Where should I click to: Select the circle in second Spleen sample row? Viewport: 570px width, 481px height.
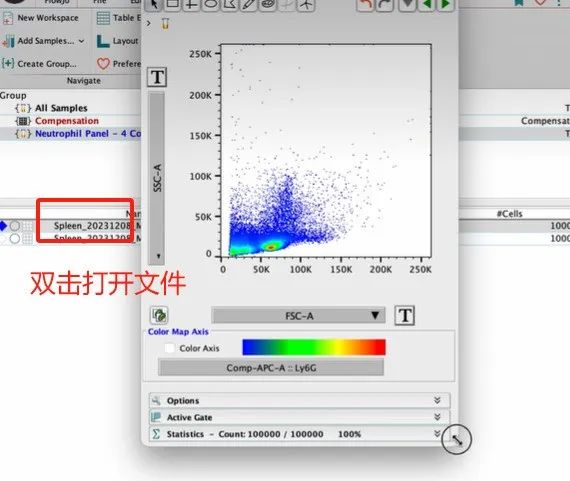click(x=15, y=239)
